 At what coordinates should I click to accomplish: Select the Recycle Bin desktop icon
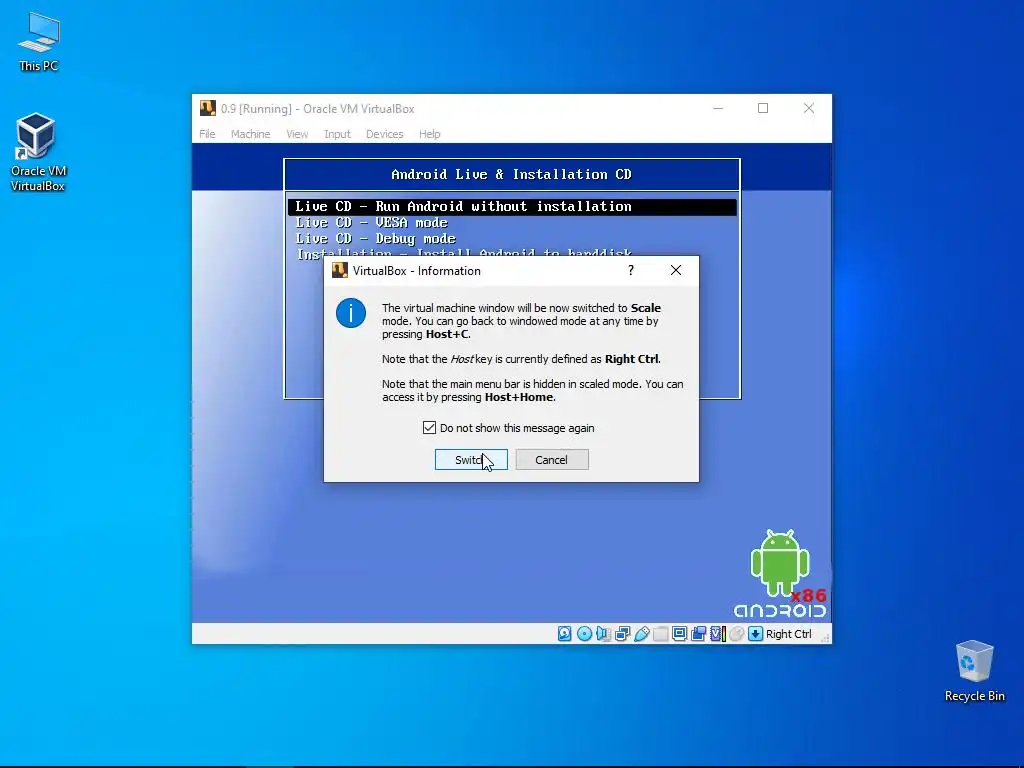pos(974,671)
